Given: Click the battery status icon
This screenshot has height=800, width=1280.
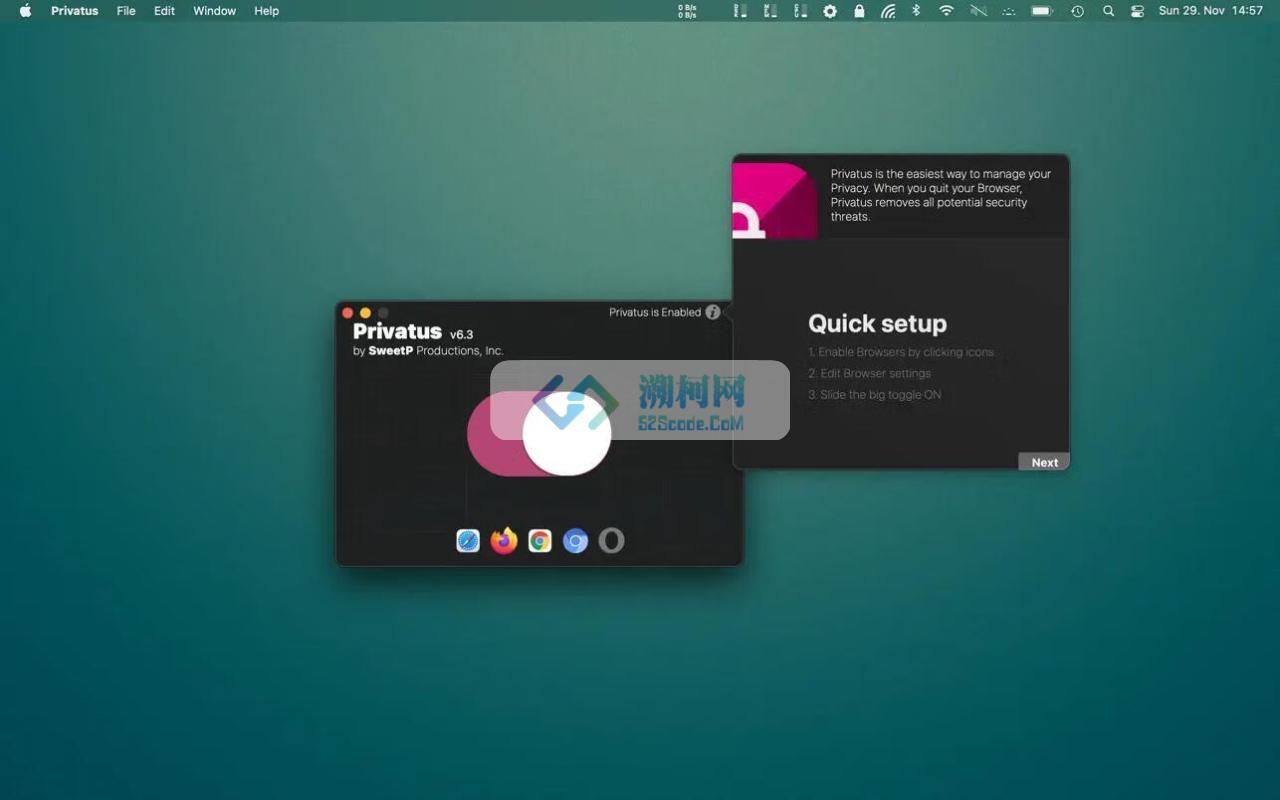Looking at the screenshot, I should [1042, 11].
